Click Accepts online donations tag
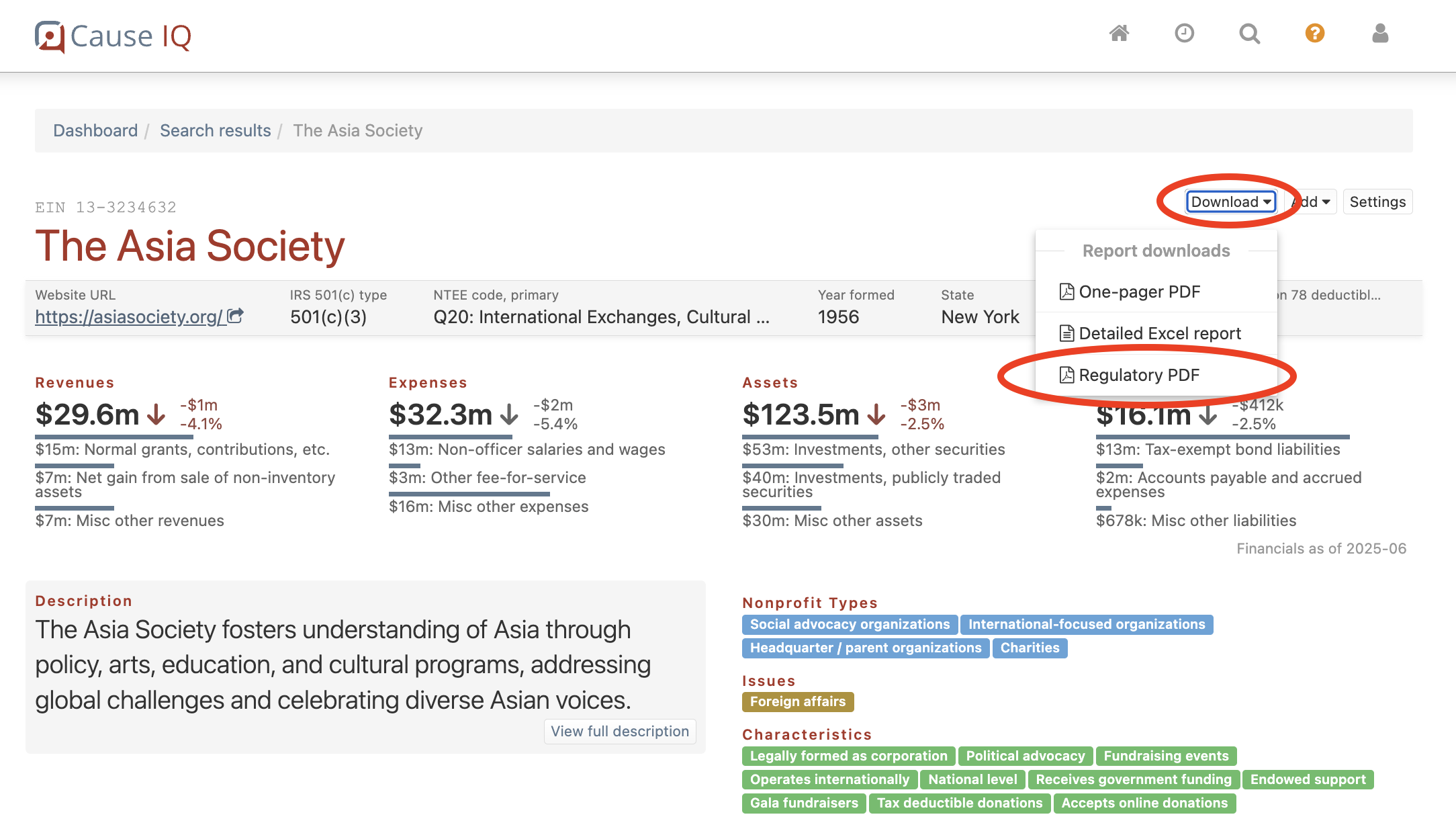The image size is (1456, 825). coord(1144,804)
